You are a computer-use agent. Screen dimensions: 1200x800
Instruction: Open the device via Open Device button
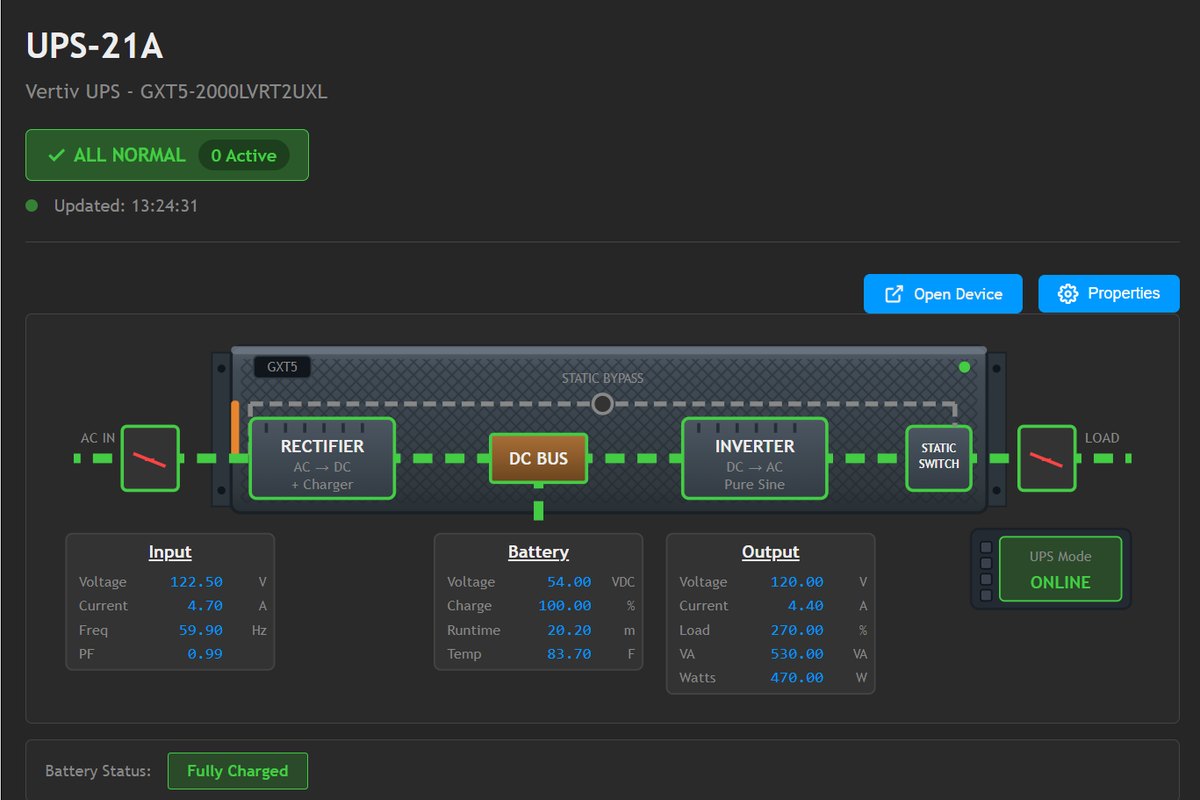943,294
